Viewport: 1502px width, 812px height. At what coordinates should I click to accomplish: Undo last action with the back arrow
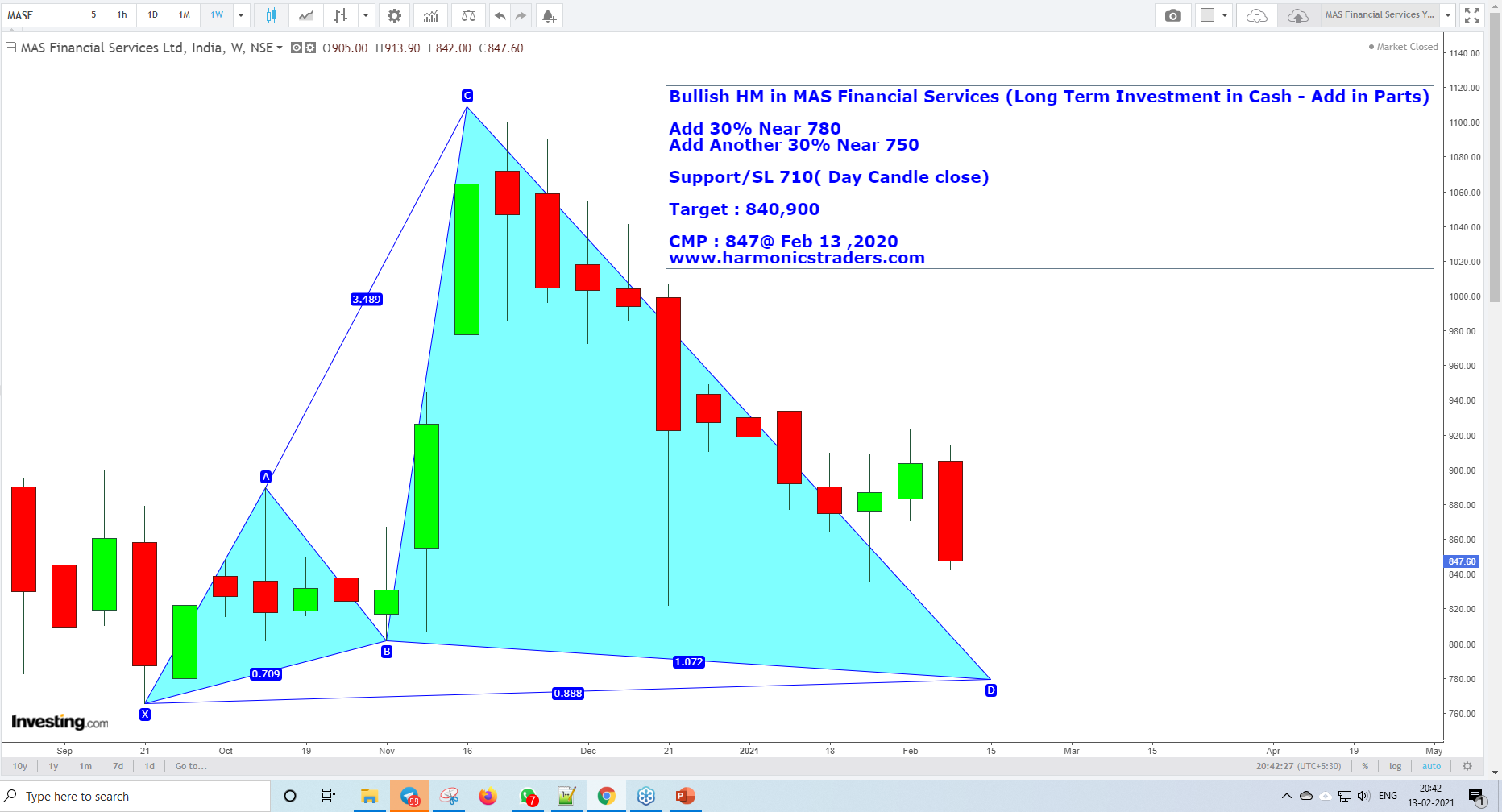[x=500, y=15]
